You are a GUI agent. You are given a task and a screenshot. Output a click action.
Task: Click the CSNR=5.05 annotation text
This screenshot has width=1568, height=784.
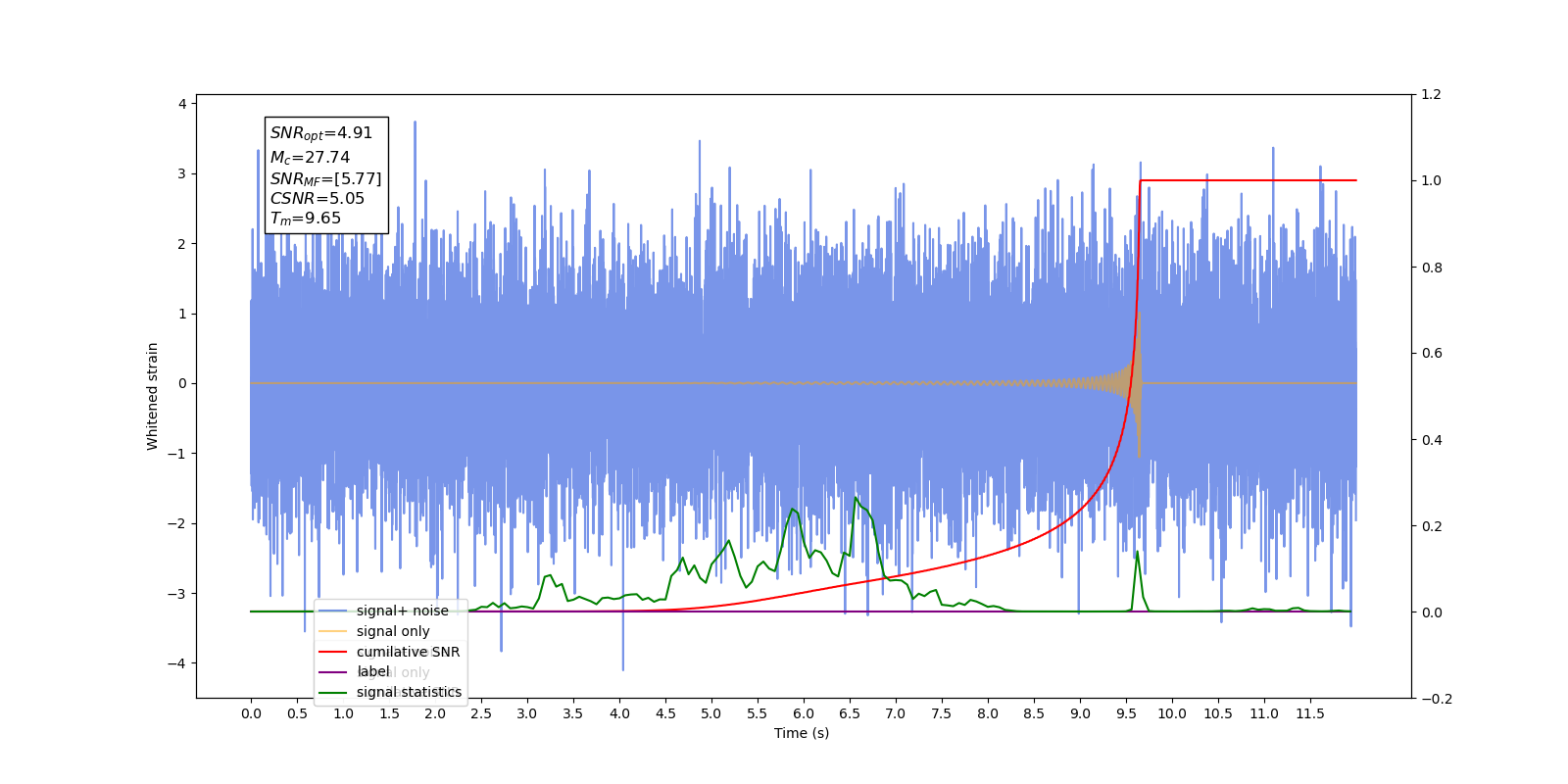[x=318, y=198]
